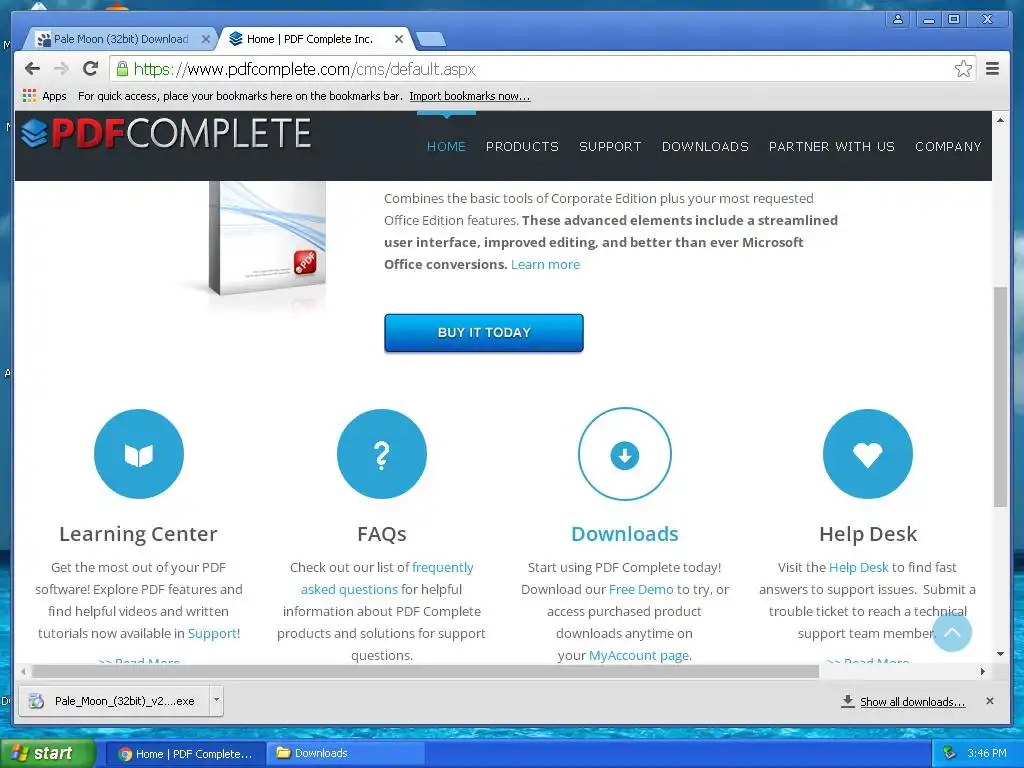This screenshot has height=768, width=1024.
Task: Click the Help Desk heading
Action: point(868,534)
